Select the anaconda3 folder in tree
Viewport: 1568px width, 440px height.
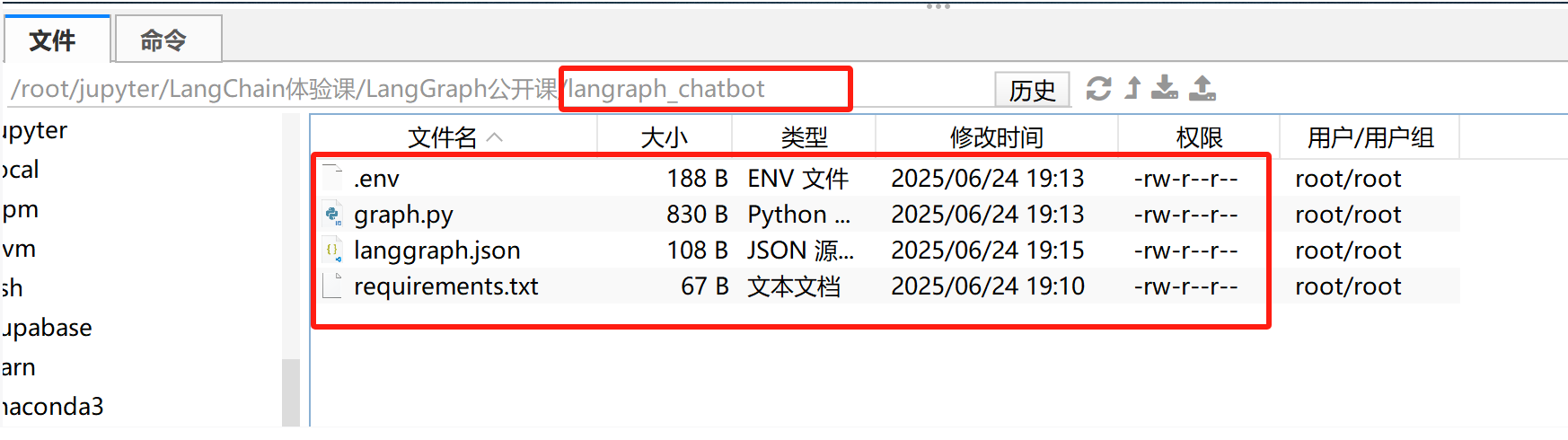pos(52,407)
